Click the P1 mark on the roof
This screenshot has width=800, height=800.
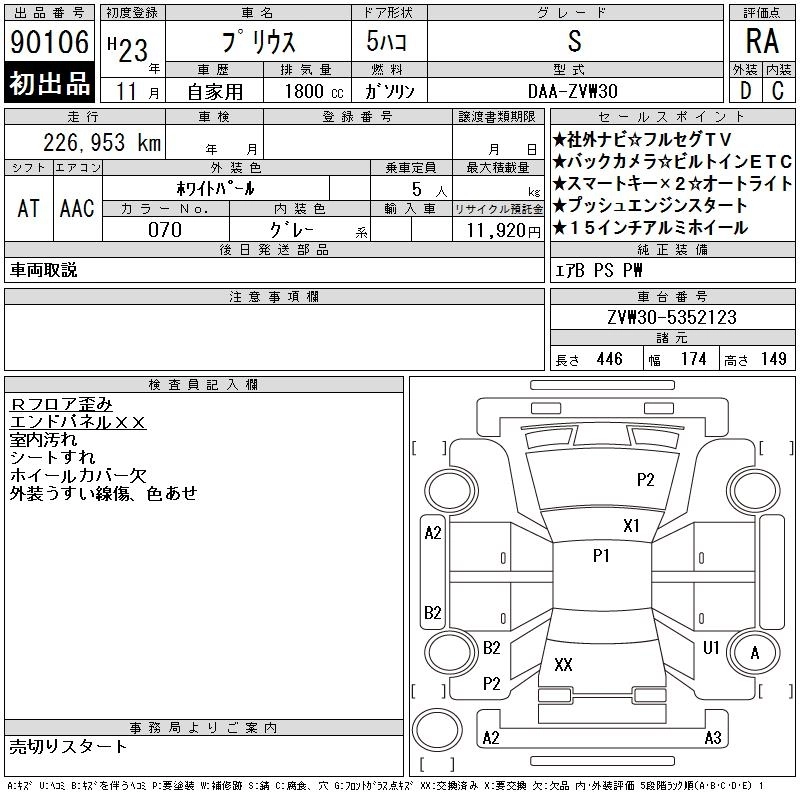pyautogui.click(x=601, y=555)
